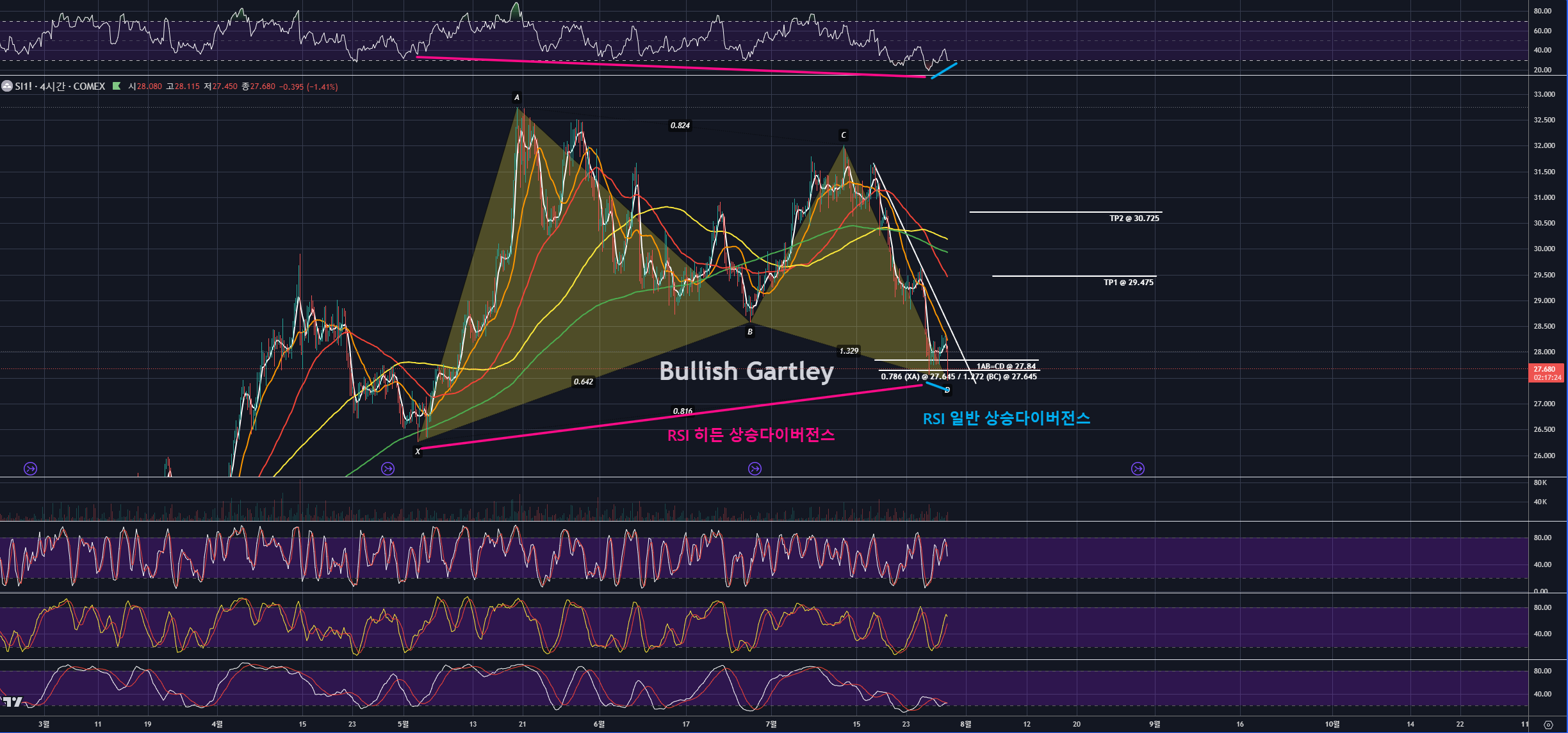Screen dimensions: 1568x733
Task: Click the SI1! 4시간 COMEX symbol title
Action: click(60, 86)
